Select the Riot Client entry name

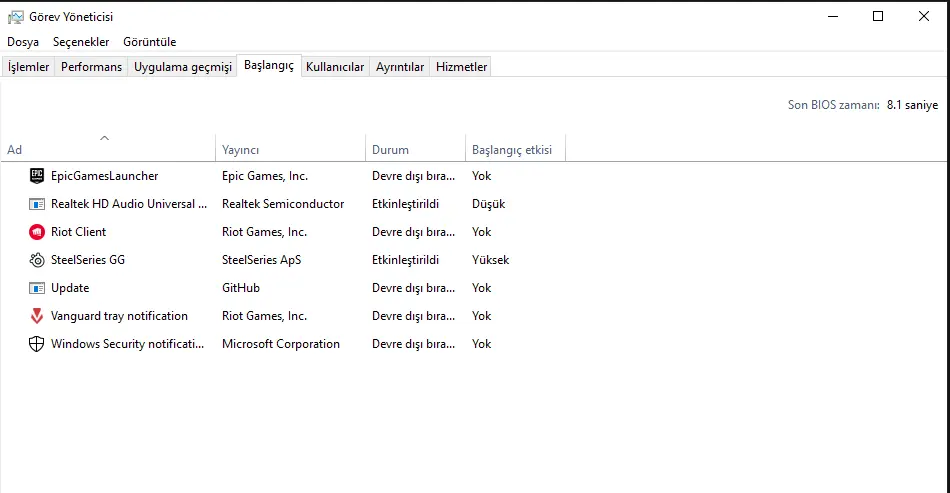click(x=78, y=232)
